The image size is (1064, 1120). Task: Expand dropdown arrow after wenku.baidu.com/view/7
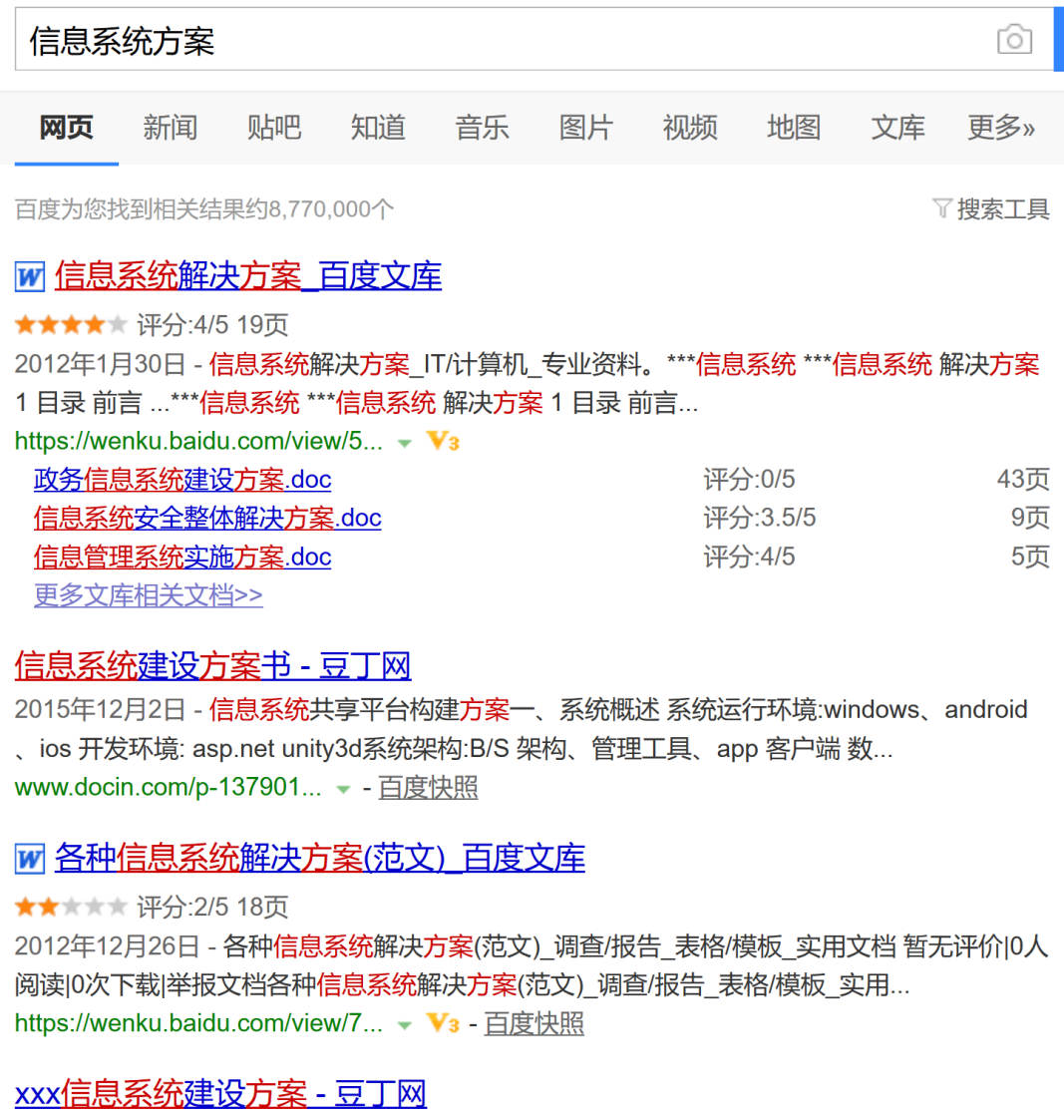tap(405, 1025)
